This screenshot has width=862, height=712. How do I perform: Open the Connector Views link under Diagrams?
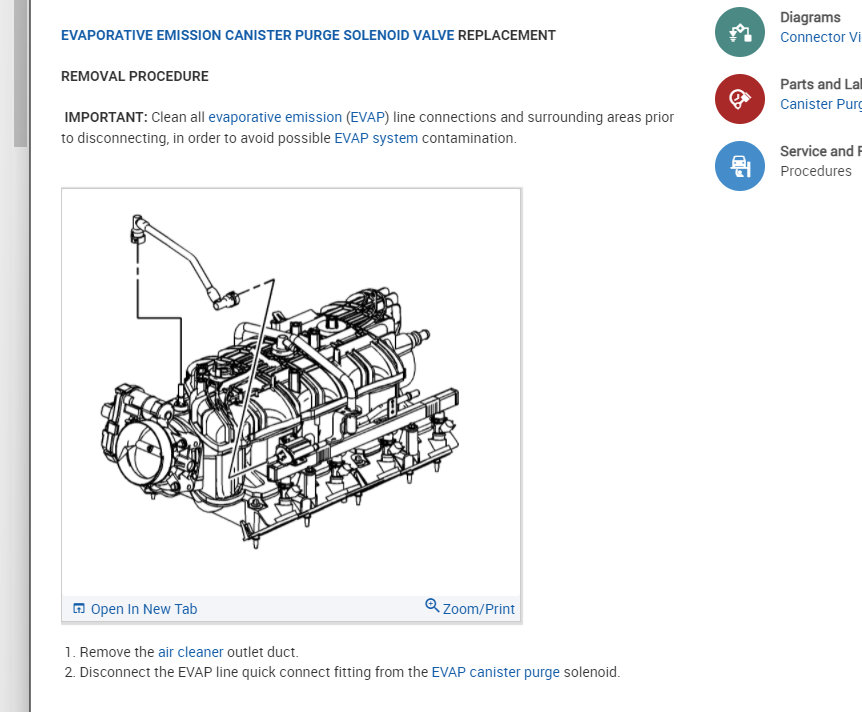(821, 37)
